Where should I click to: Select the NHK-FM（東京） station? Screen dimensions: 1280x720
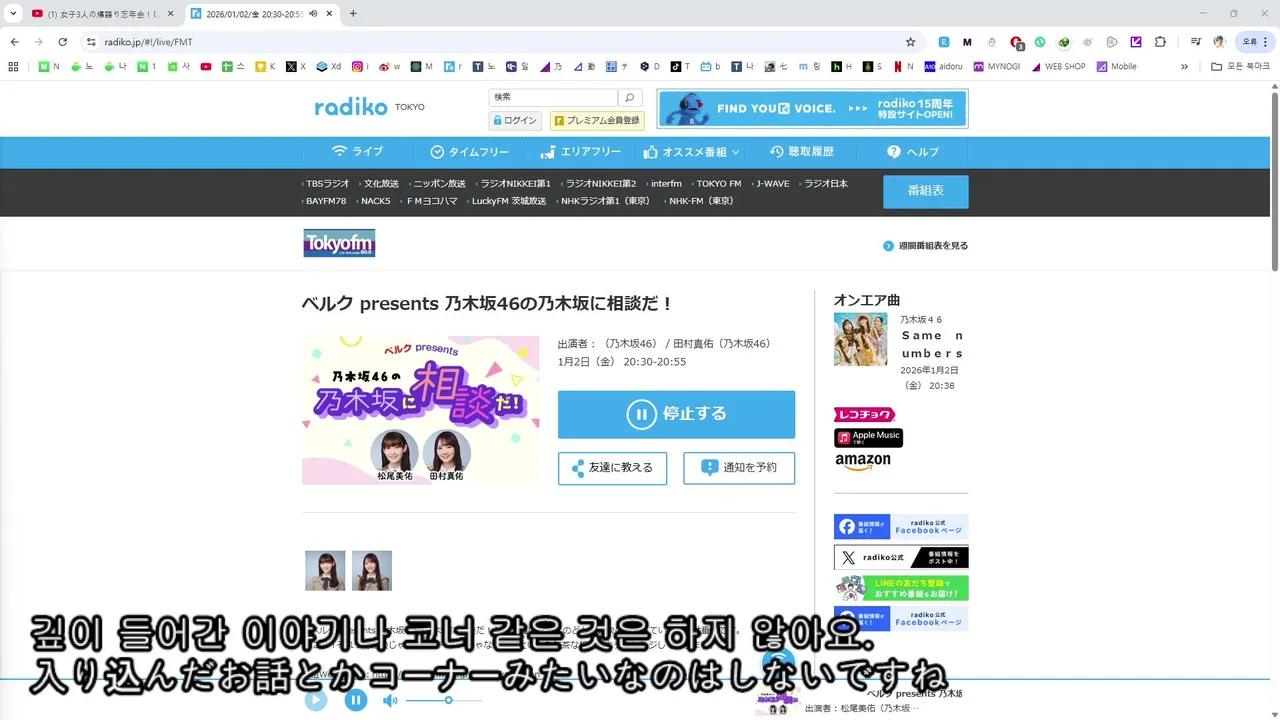click(700, 201)
